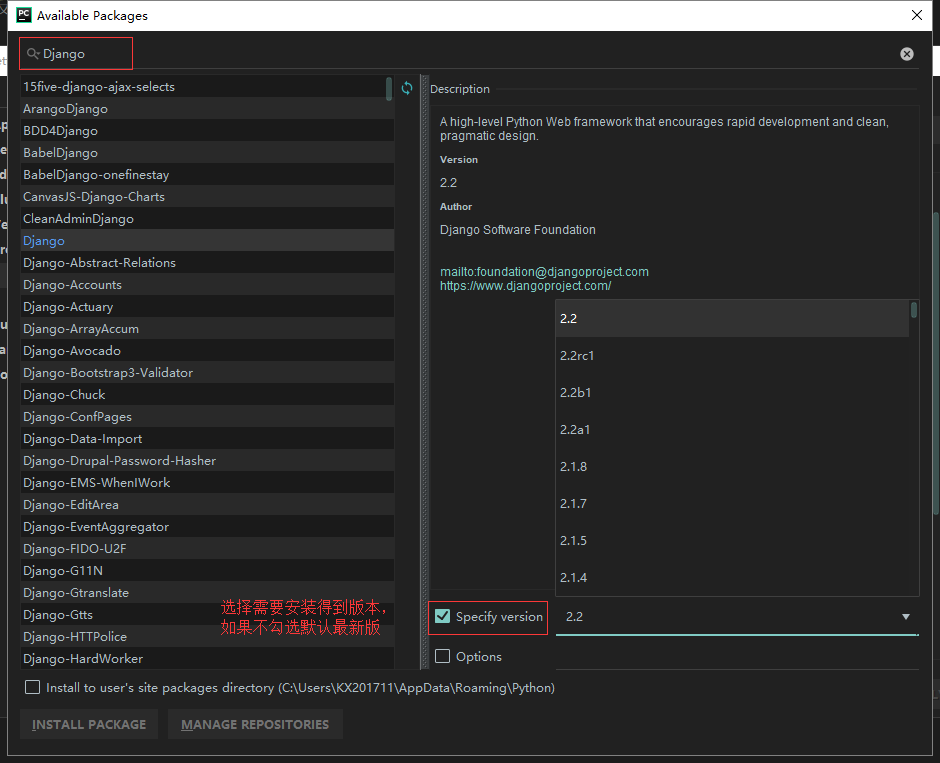Open the https://www.djangoproject.com/ link
940x763 pixels.
click(x=526, y=286)
